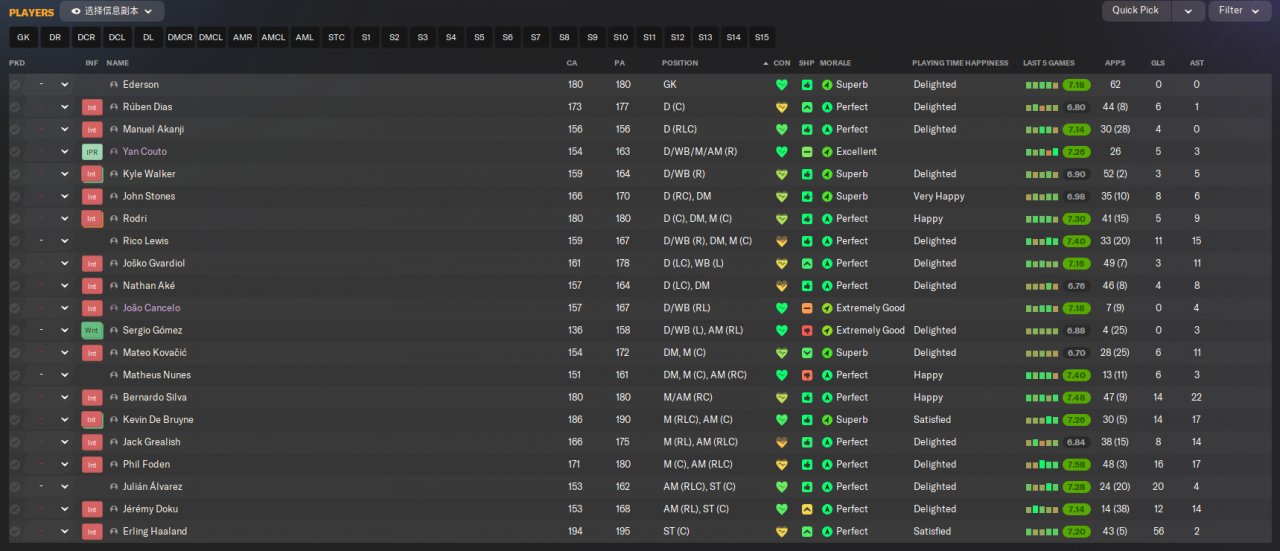Open position dropdown for Jack Grealish

[65, 442]
